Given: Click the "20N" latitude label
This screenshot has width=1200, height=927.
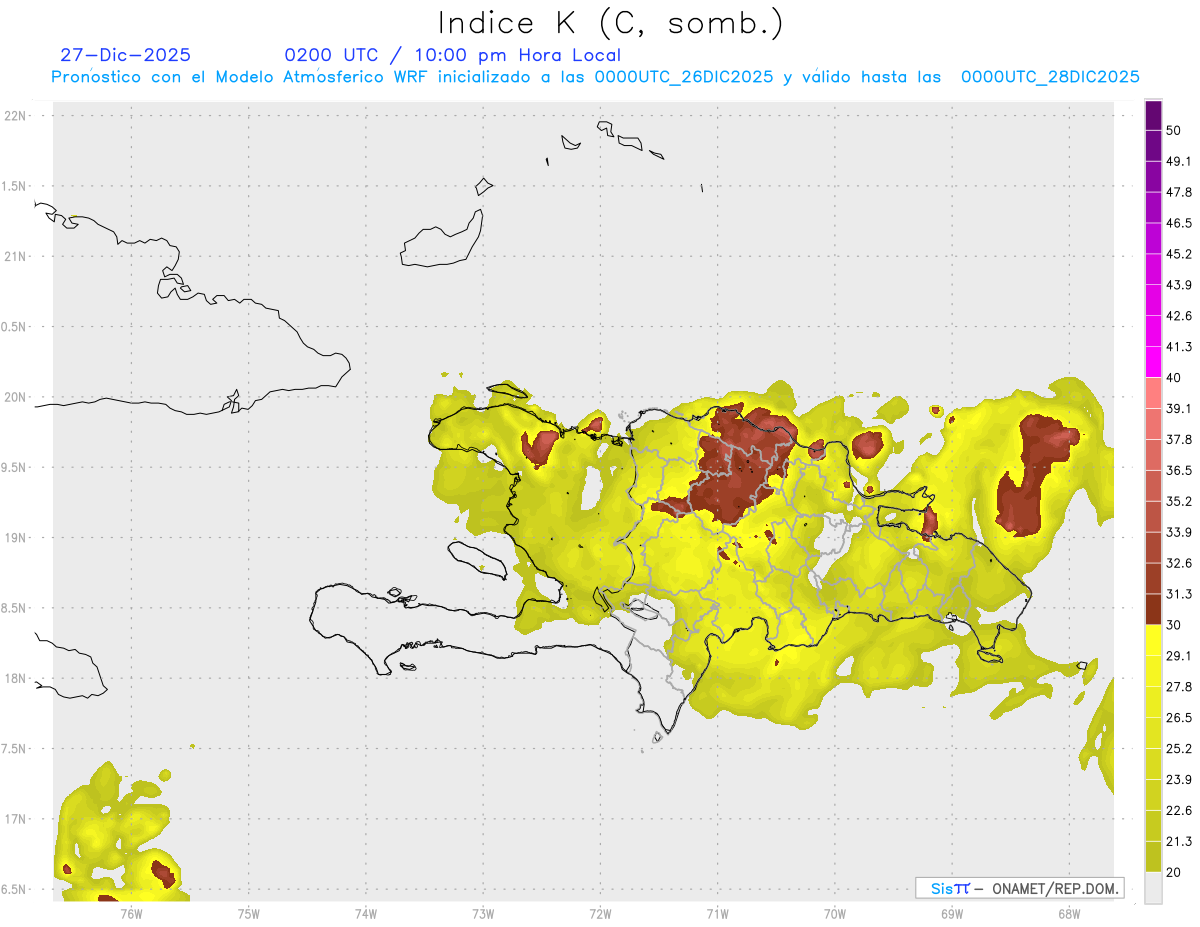Looking at the screenshot, I should pyautogui.click(x=16, y=397).
